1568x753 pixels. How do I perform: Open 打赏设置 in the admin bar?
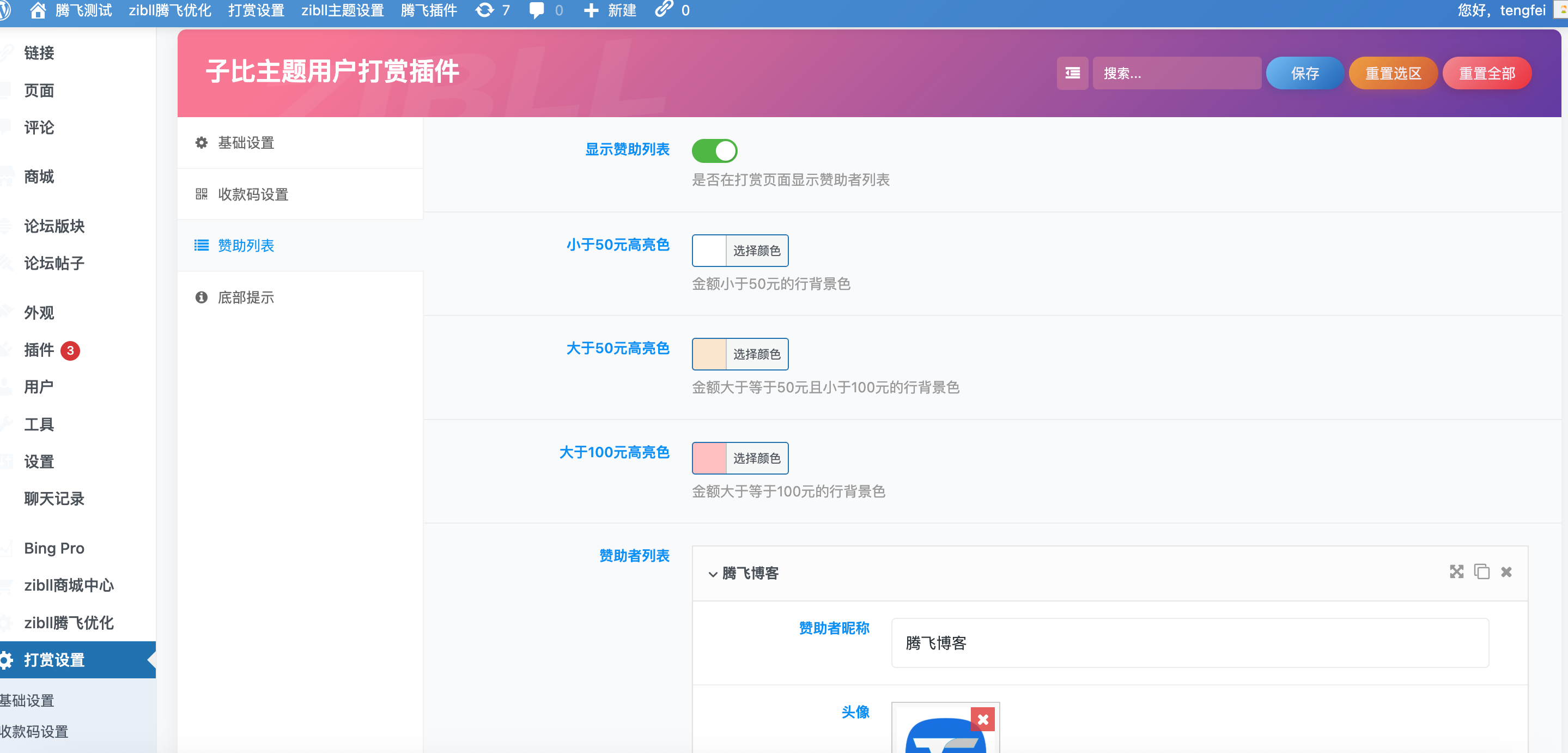(x=256, y=10)
